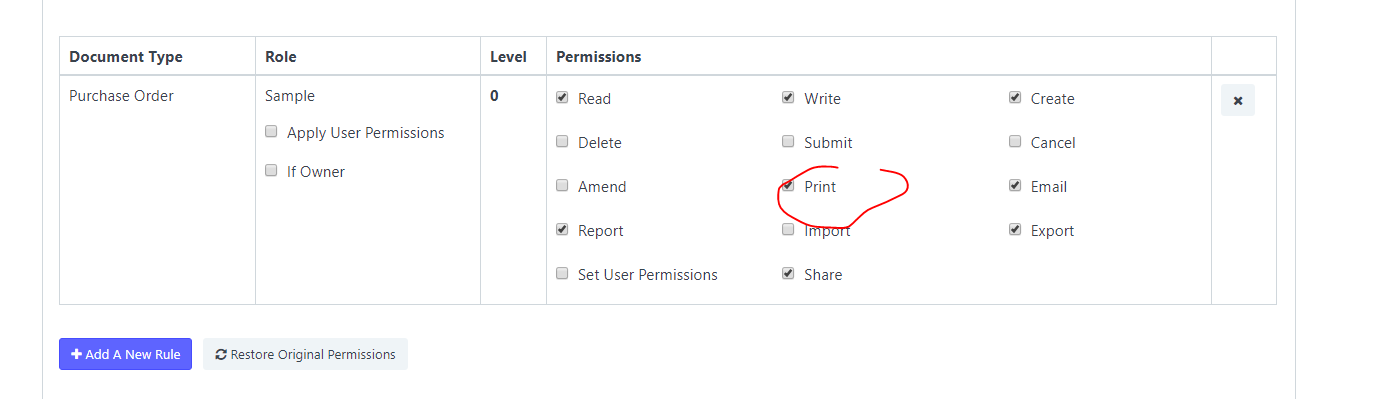Remove the Purchase Order rule with x icon
1393x399 pixels.
1237,100
